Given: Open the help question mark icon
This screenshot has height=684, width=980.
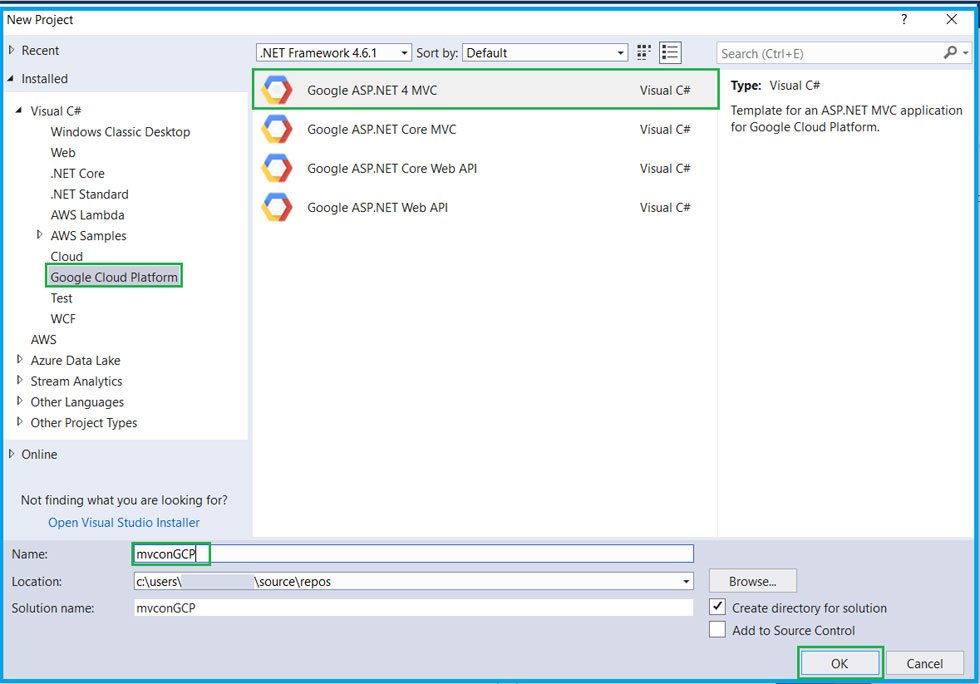Looking at the screenshot, I should tap(904, 19).
